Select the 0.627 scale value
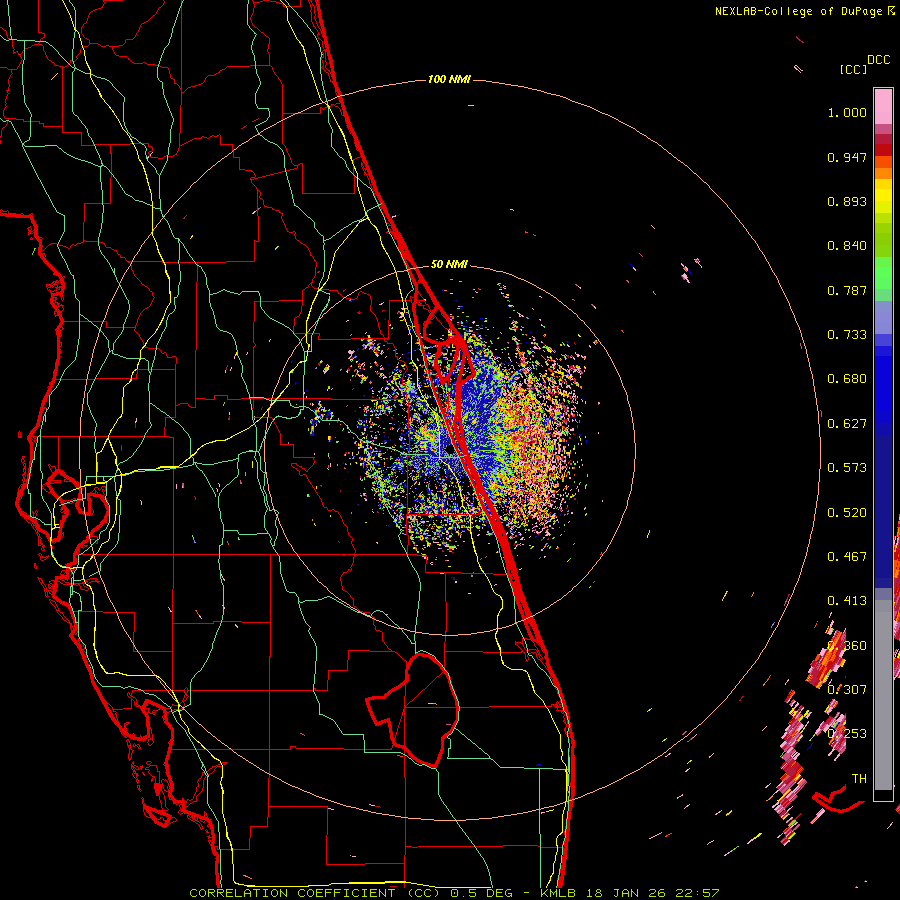The height and width of the screenshot is (900, 900). (x=847, y=424)
